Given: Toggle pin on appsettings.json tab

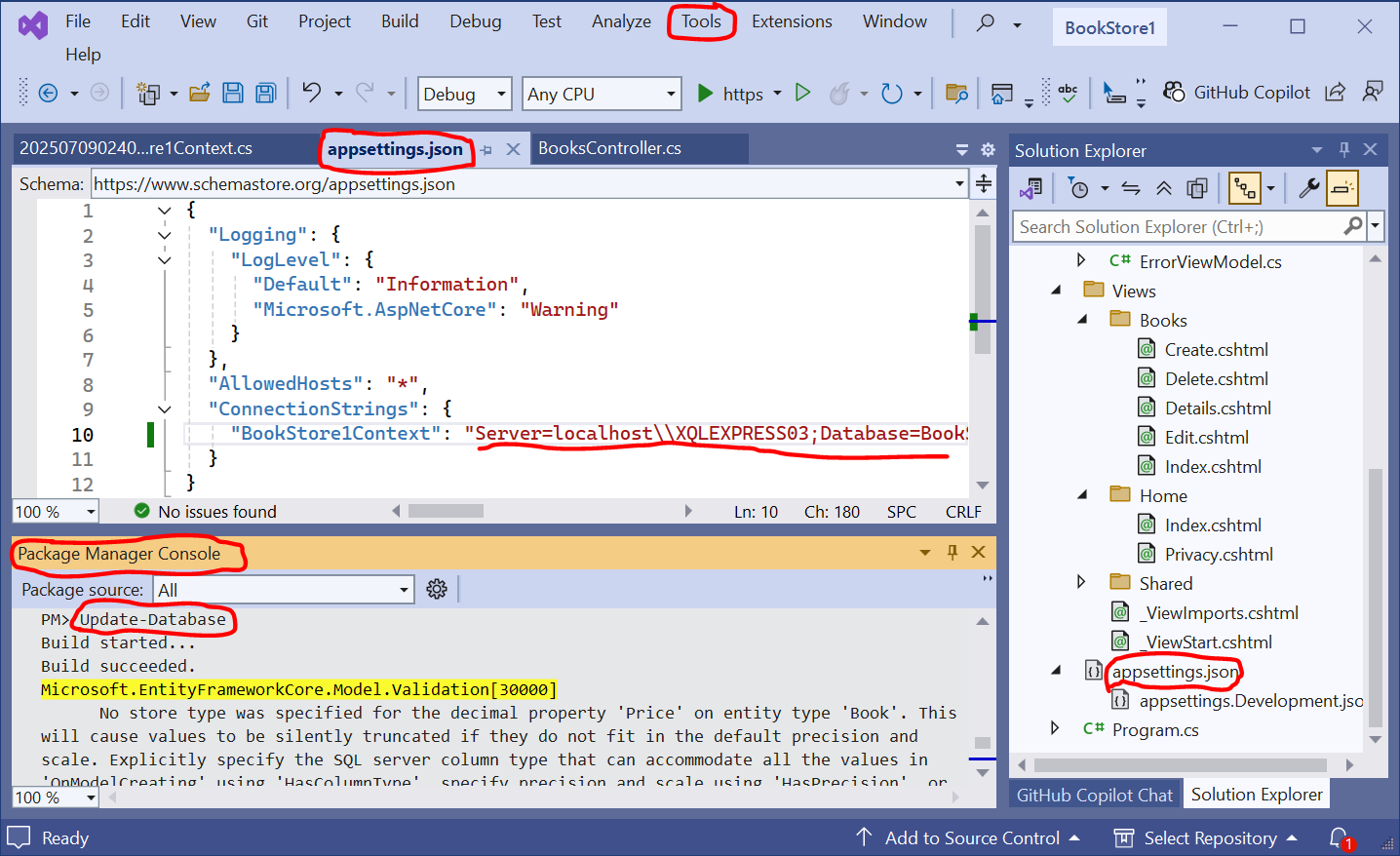Looking at the screenshot, I should tap(486, 150).
